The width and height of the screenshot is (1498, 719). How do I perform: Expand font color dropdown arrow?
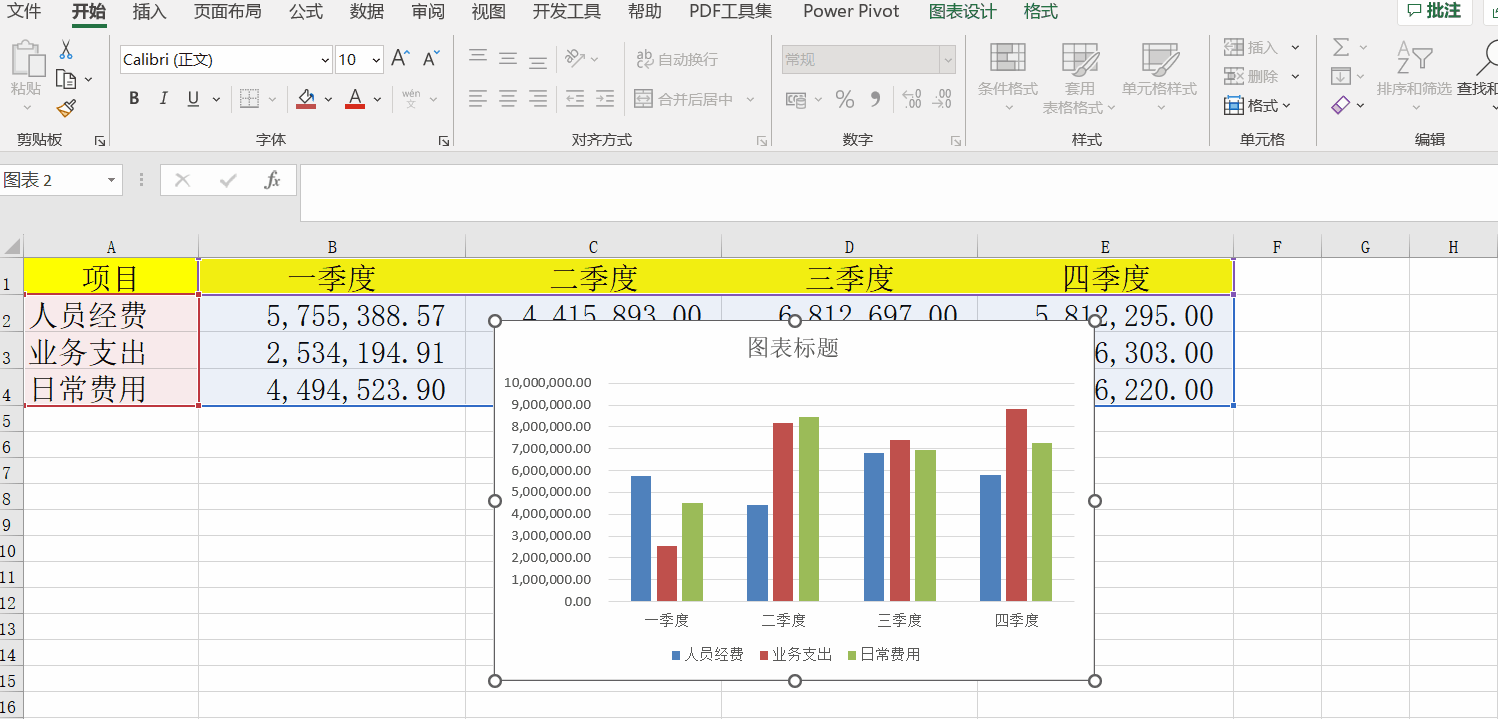point(378,99)
